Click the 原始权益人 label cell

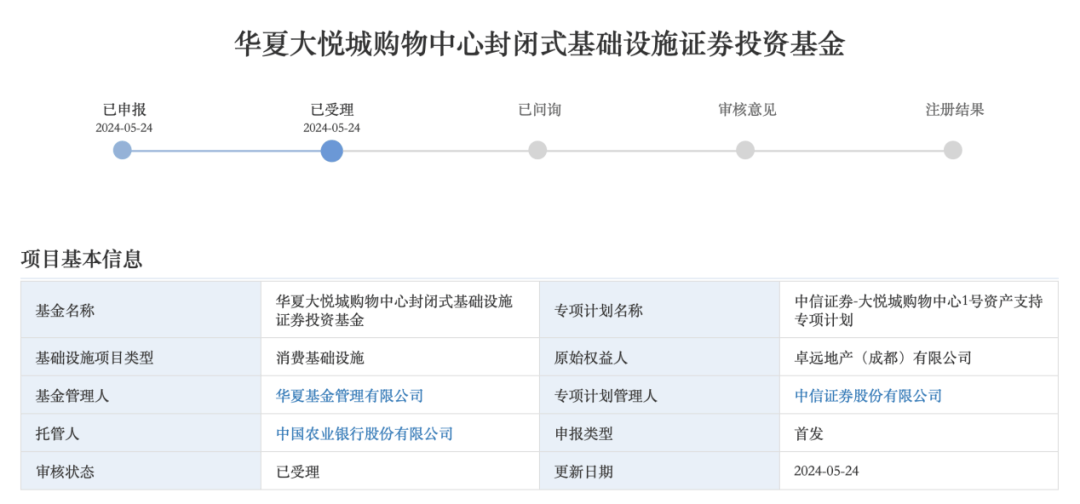659,357
